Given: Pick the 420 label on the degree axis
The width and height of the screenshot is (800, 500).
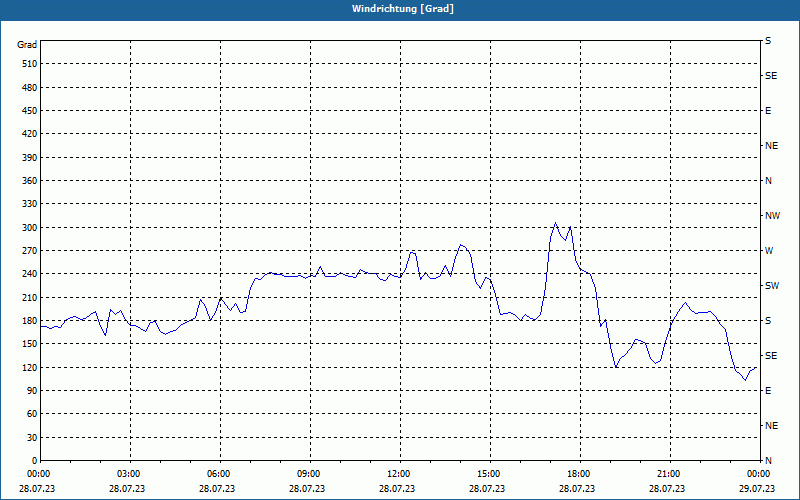Looking at the screenshot, I should (x=30, y=134).
